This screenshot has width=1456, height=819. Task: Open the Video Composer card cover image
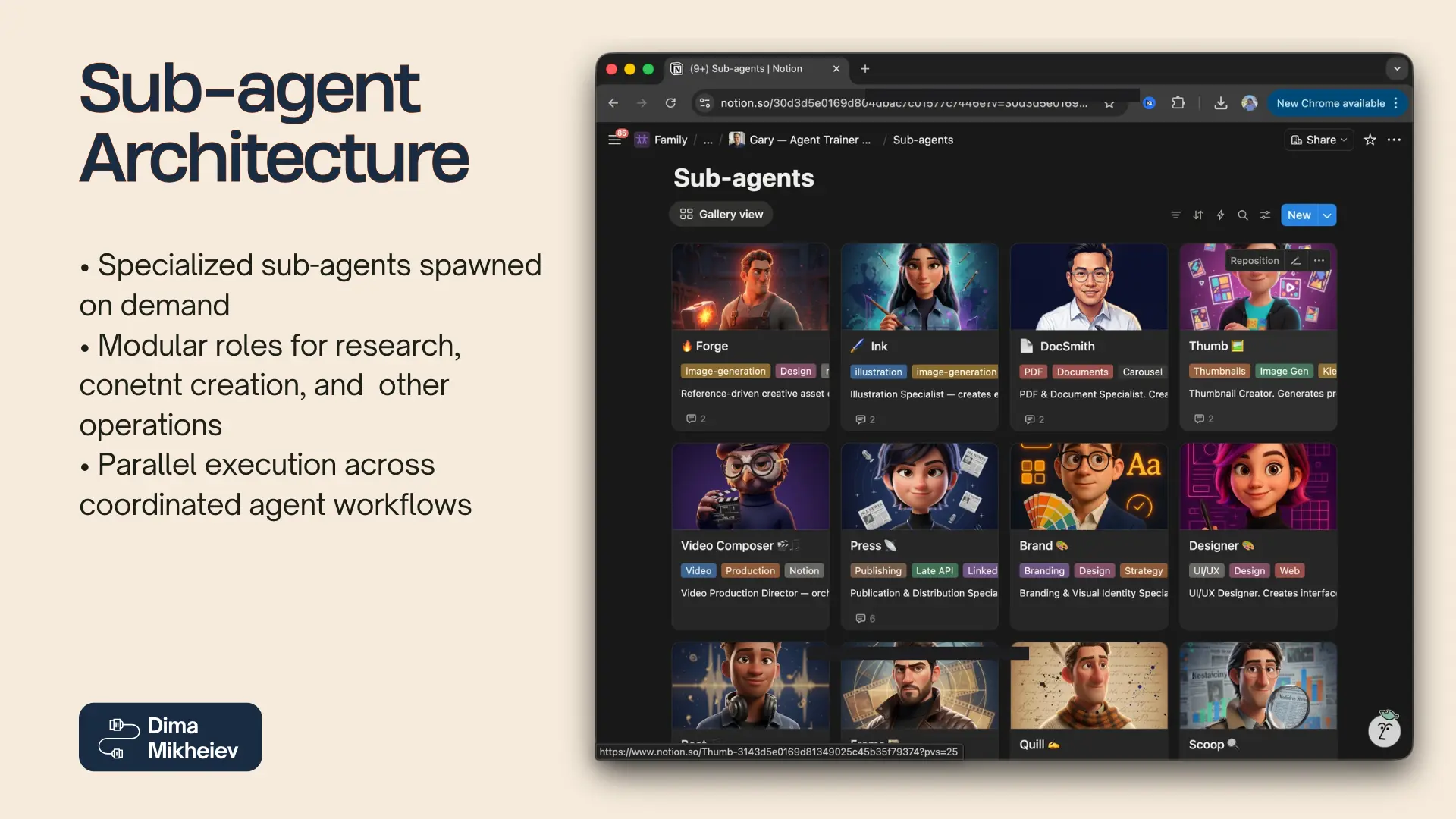point(750,486)
